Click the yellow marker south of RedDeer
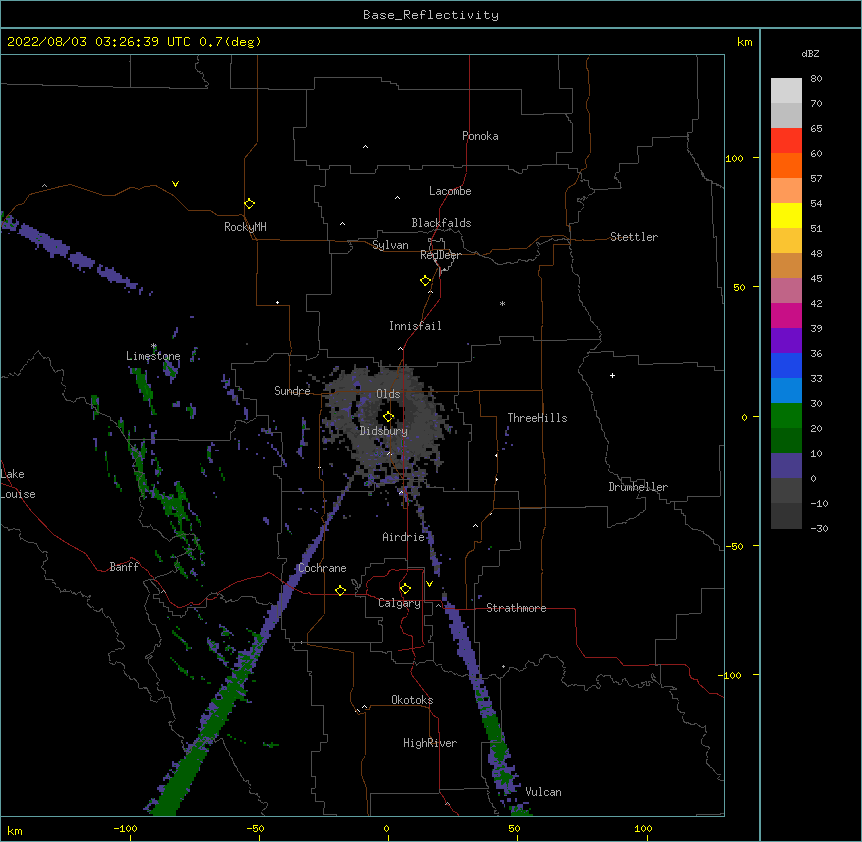 click(x=425, y=281)
